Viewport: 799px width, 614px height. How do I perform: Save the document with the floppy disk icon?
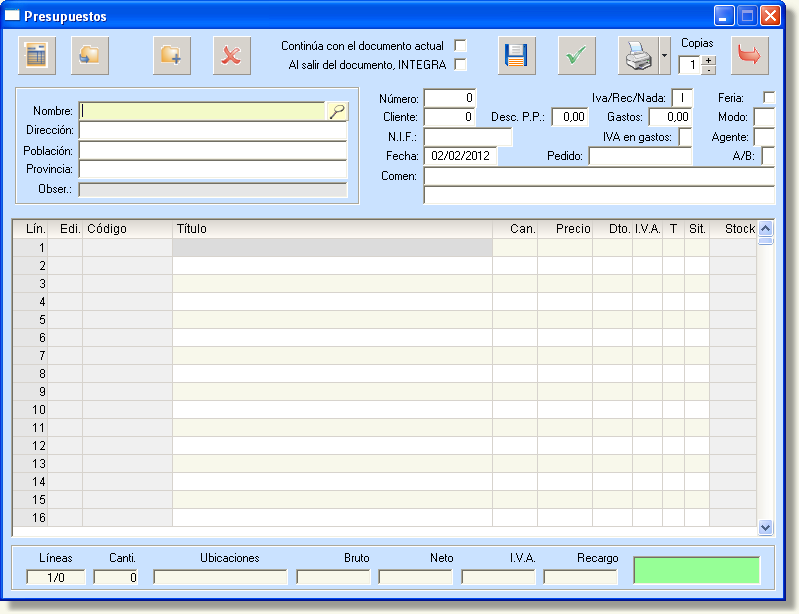(x=517, y=56)
